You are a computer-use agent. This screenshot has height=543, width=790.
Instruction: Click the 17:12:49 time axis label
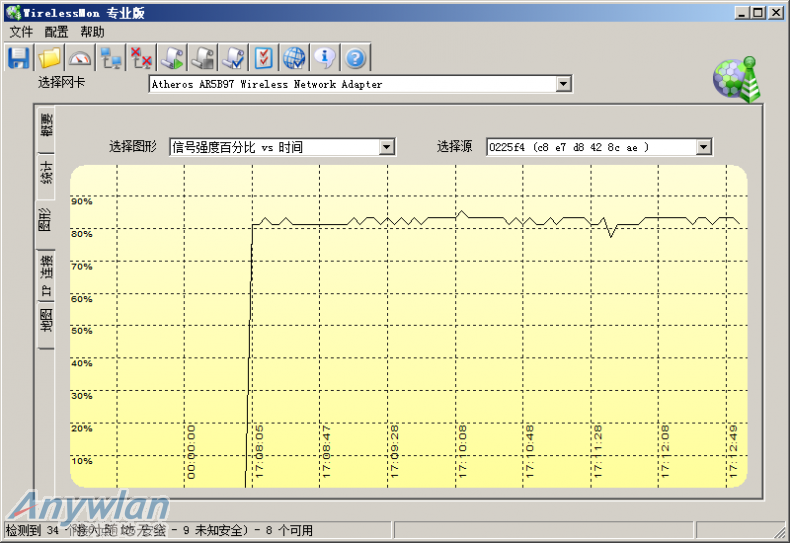pyautogui.click(x=733, y=451)
